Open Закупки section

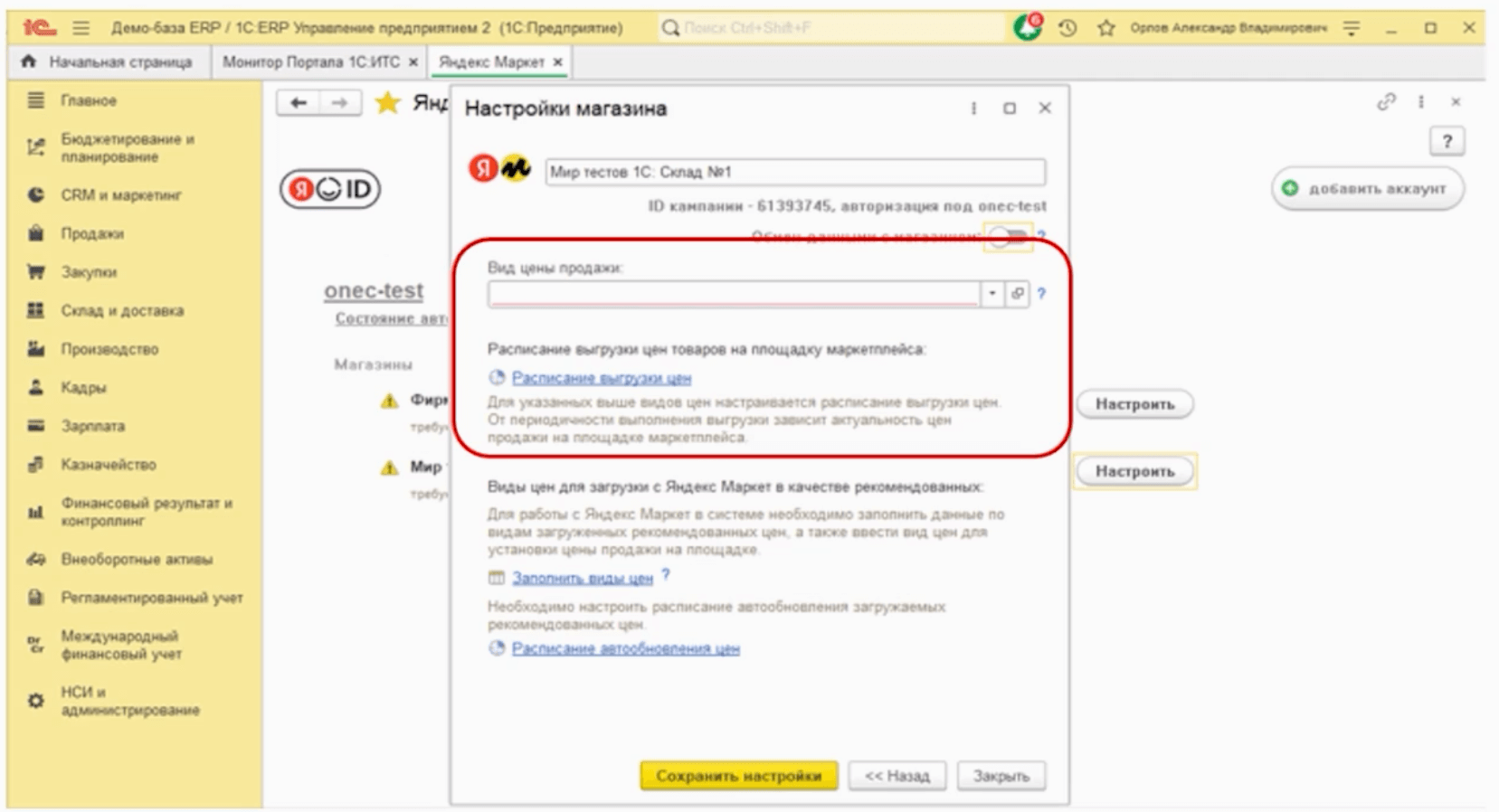(89, 271)
